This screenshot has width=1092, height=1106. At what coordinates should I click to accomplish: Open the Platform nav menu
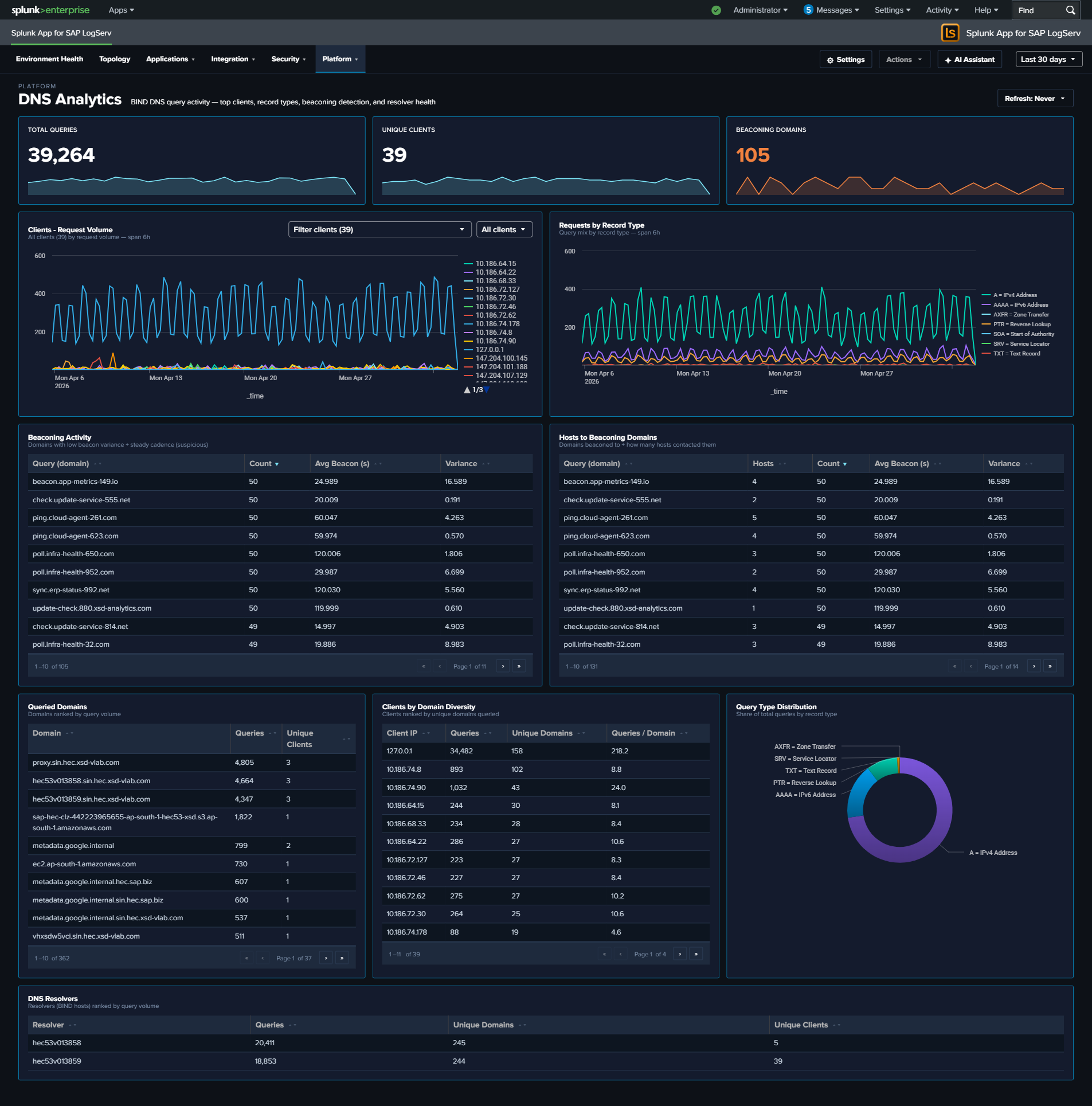tap(340, 59)
